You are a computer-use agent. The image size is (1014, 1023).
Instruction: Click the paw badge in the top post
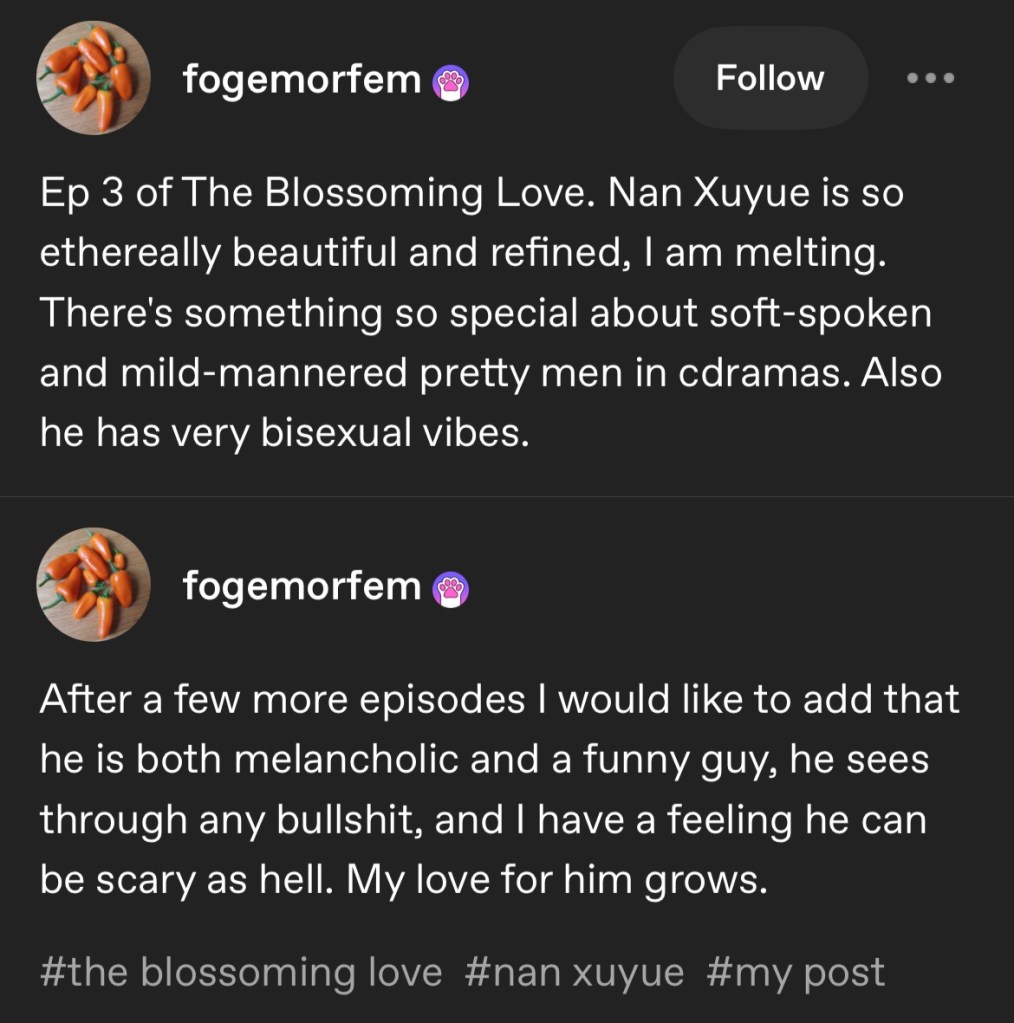(x=450, y=82)
